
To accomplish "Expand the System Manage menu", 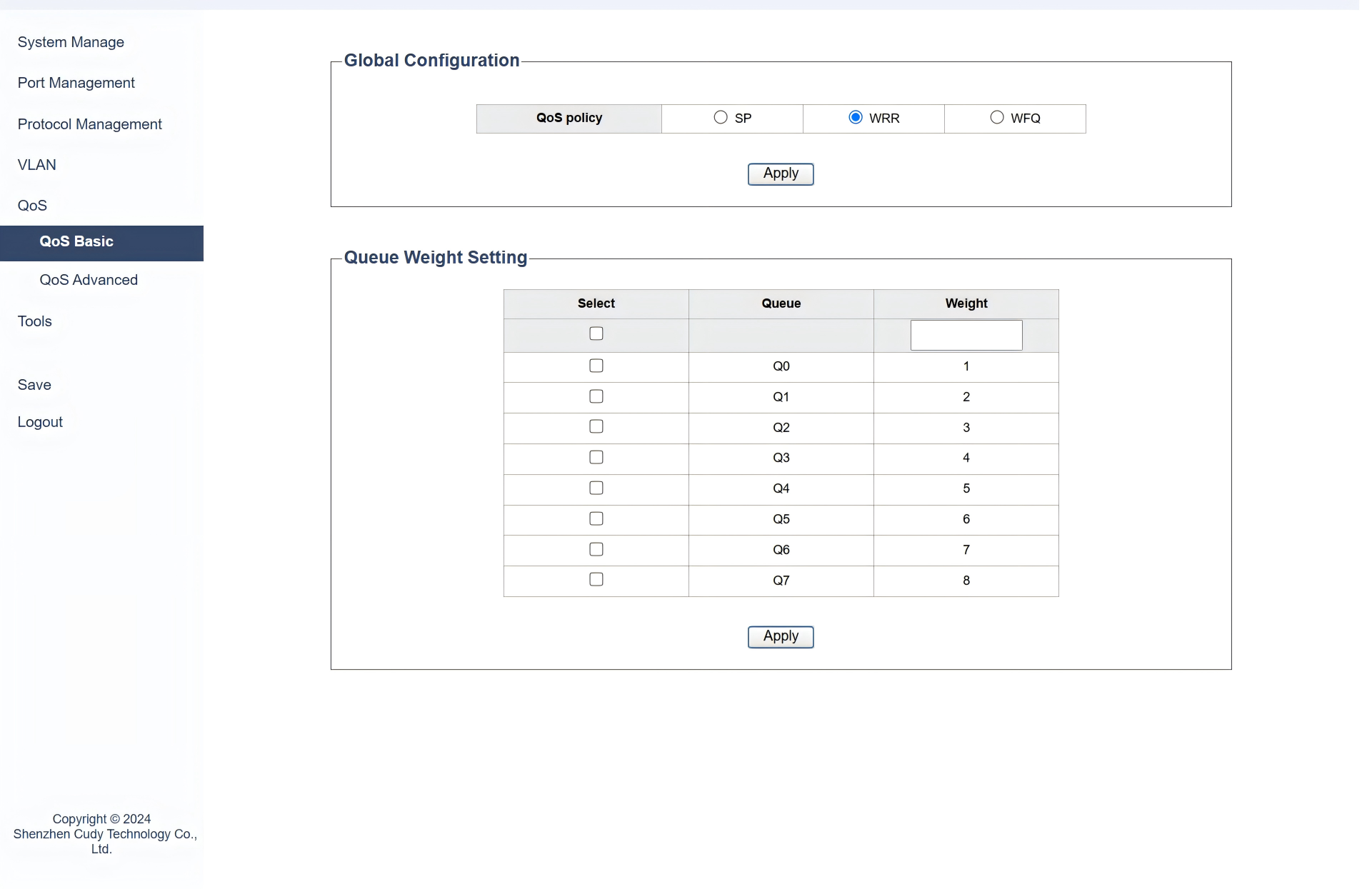I will [71, 42].
